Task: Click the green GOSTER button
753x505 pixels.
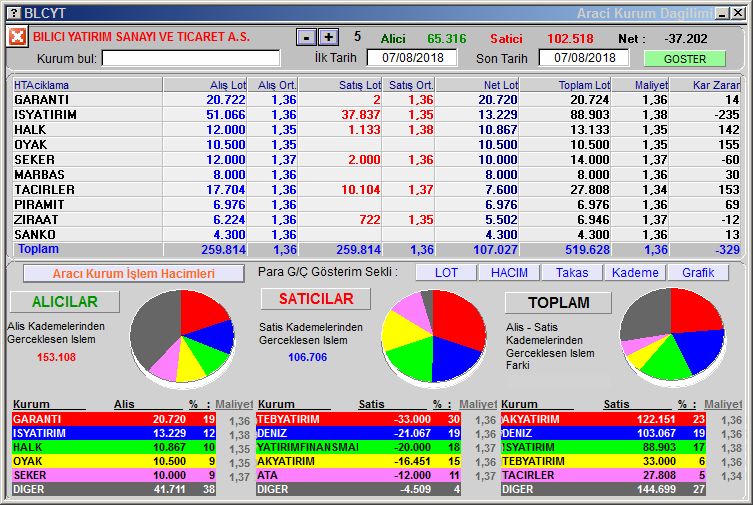Action: (x=685, y=59)
